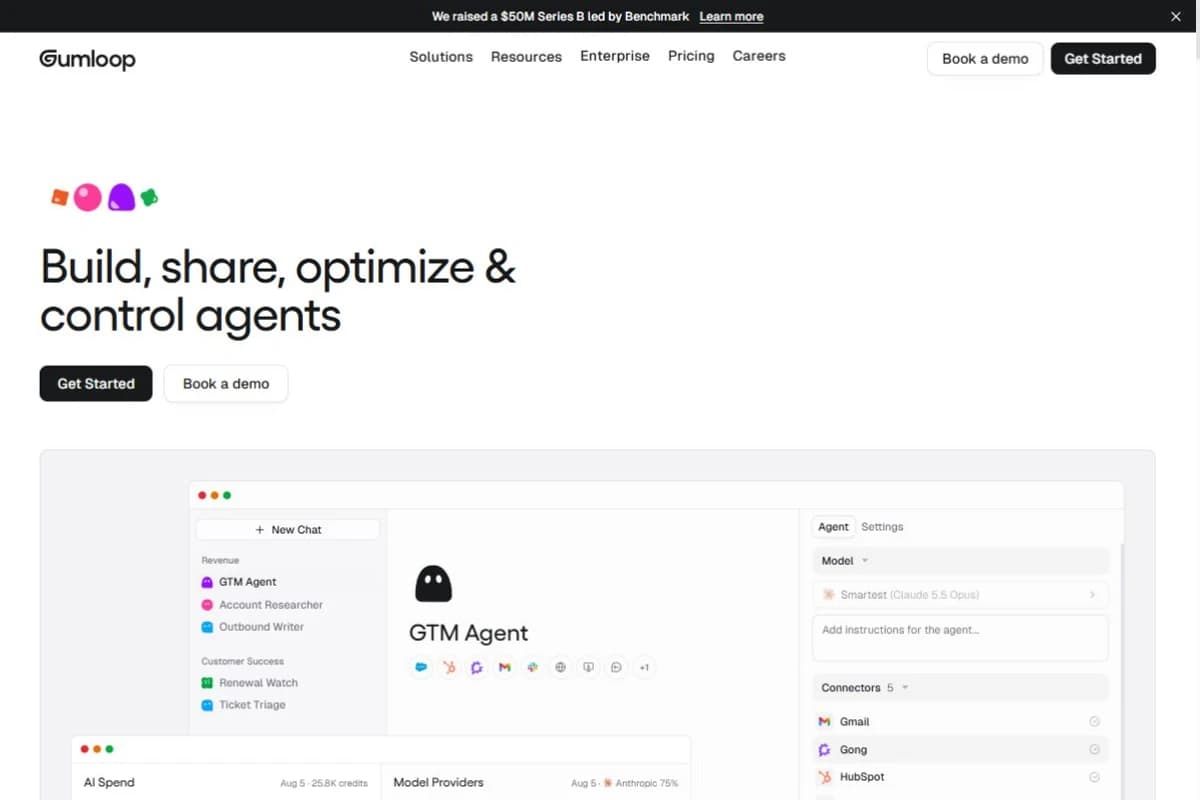
Task: Open the Gumloop logo home link
Action: click(87, 59)
